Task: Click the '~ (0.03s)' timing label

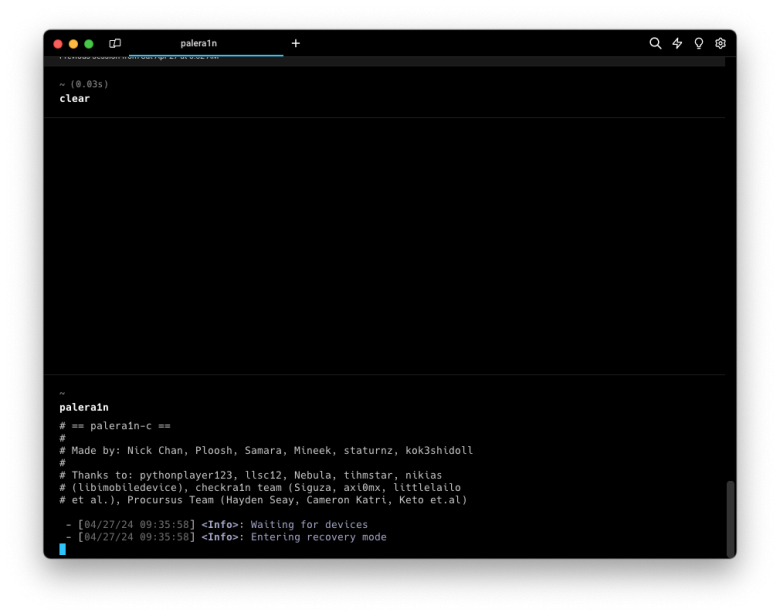Action: (84, 84)
